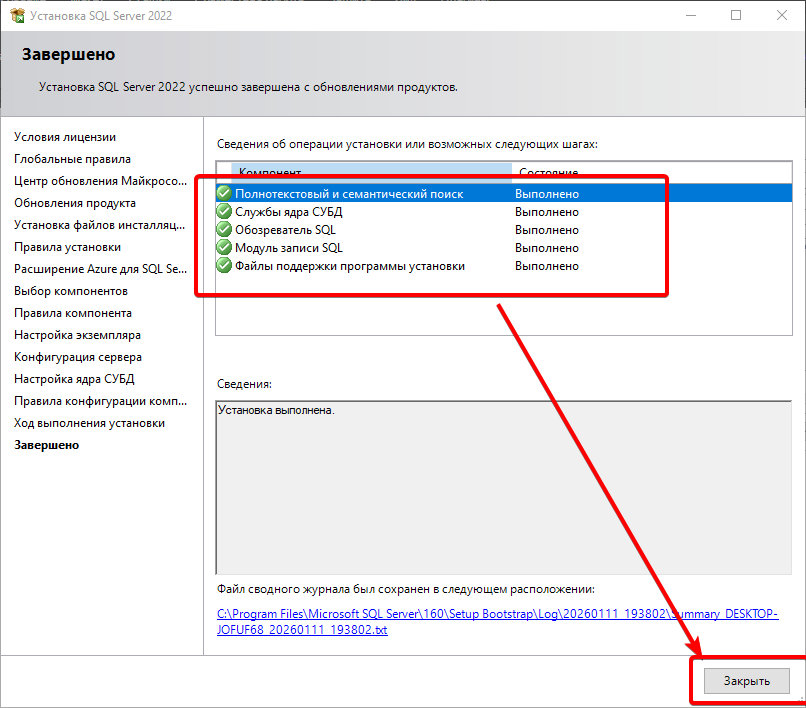Image resolution: width=806 pixels, height=708 pixels.
Task: Click step Правила установки in sidebar
Action: click(x=67, y=247)
